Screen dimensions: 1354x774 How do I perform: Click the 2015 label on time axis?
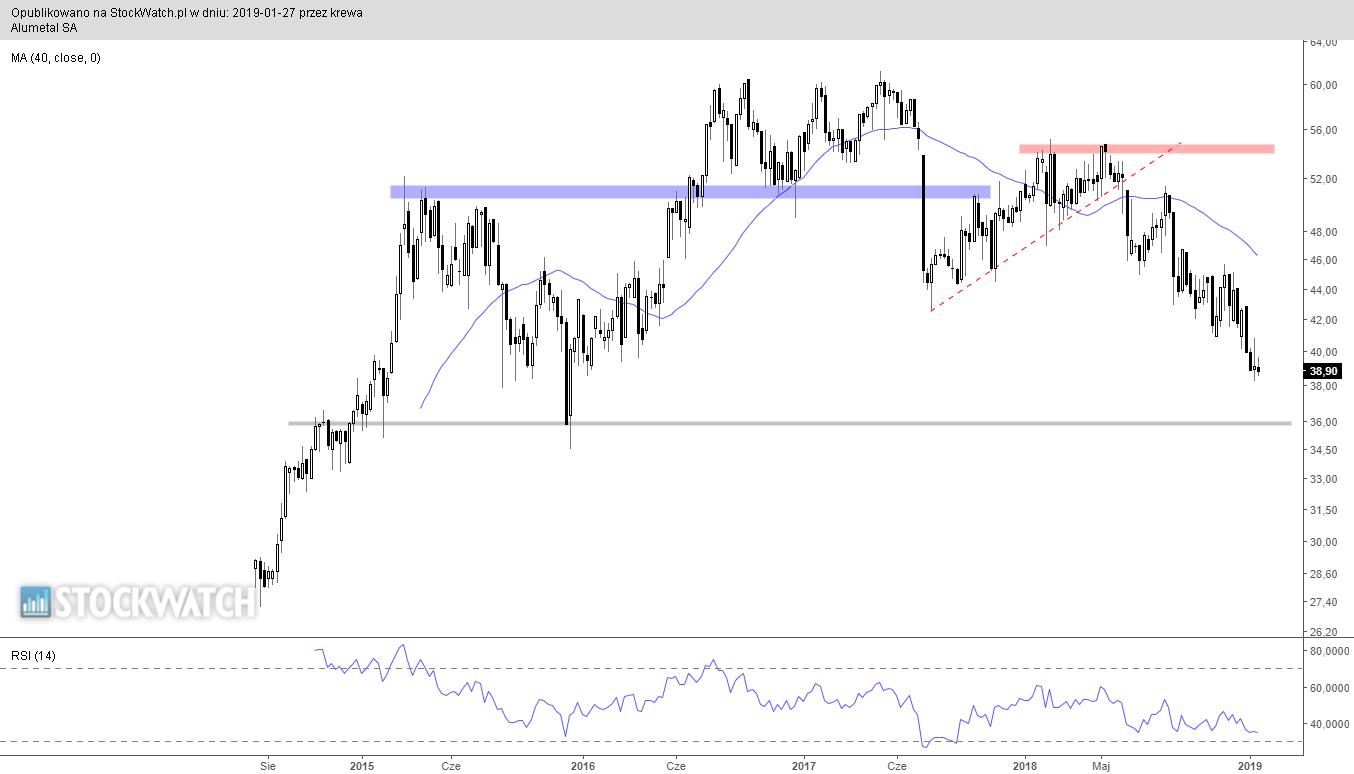[x=362, y=766]
